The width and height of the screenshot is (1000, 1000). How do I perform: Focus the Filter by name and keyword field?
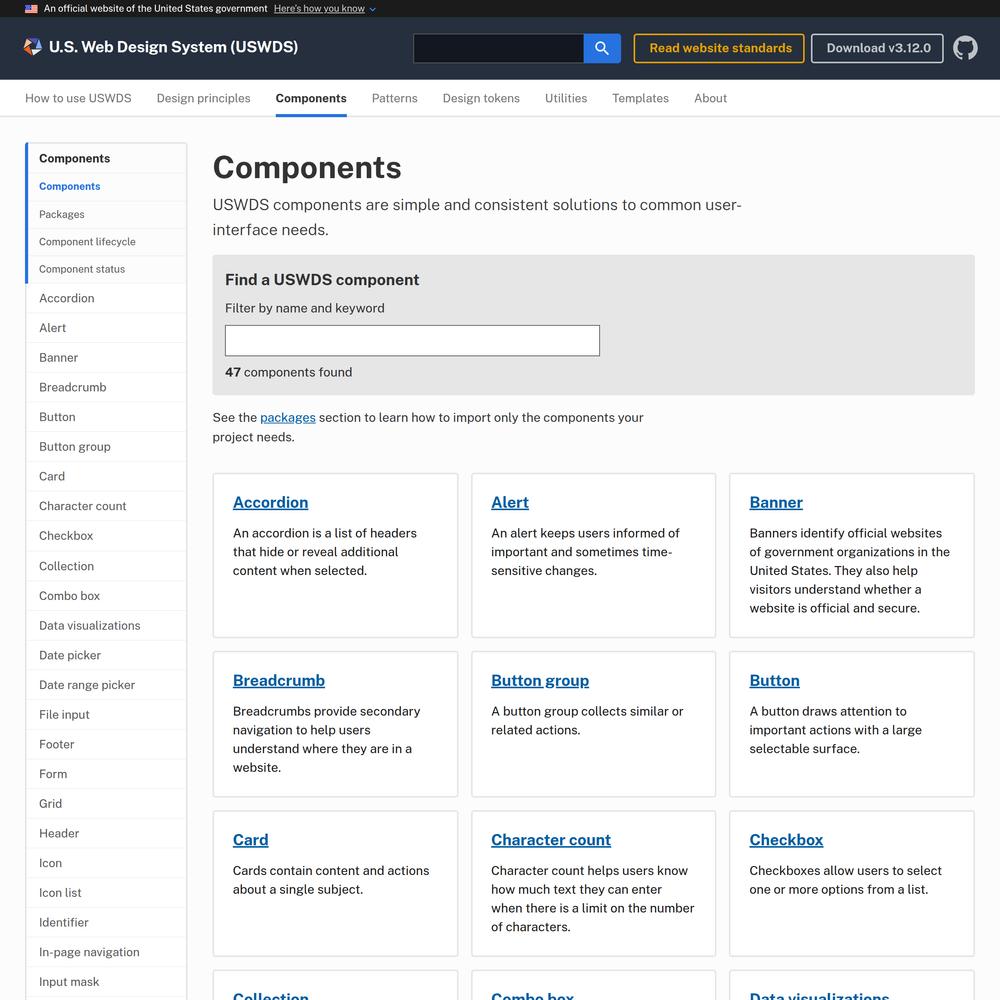tap(412, 341)
